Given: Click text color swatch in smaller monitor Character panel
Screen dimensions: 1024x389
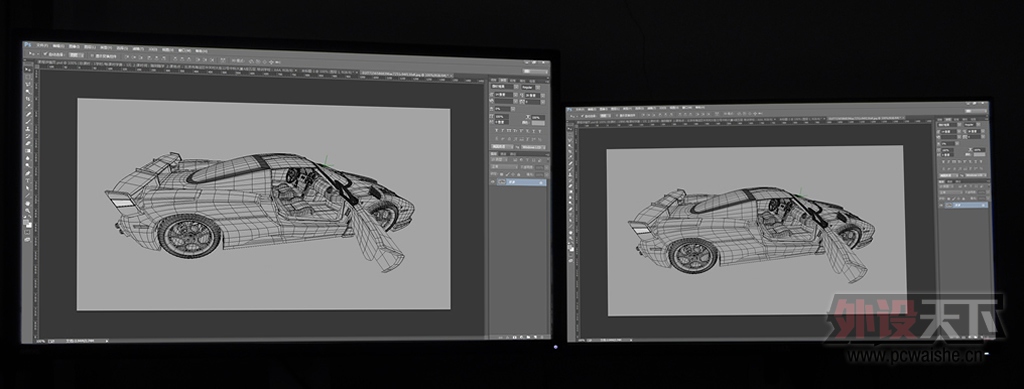Looking at the screenshot, I should [x=979, y=155].
